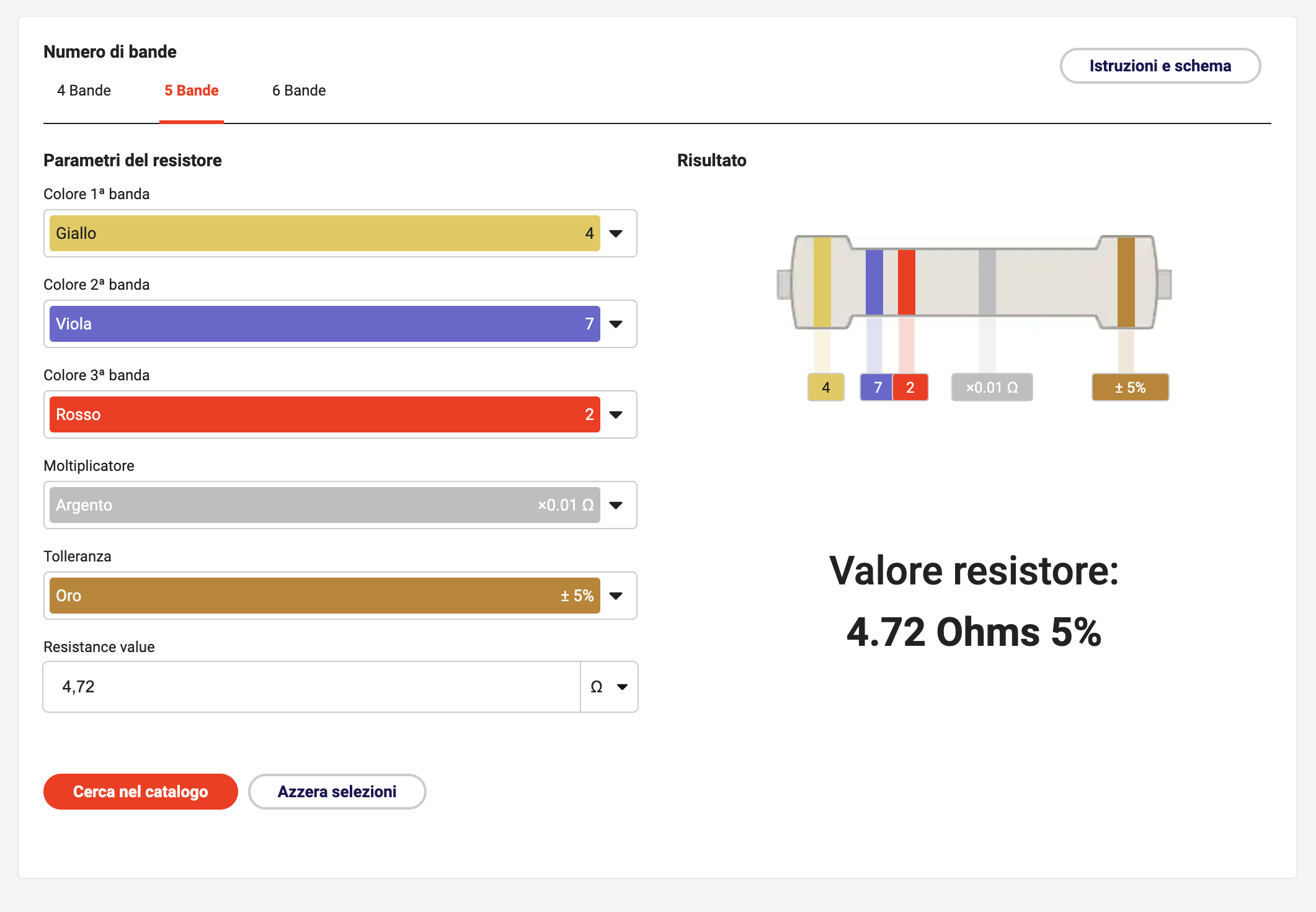This screenshot has width=1316, height=912.
Task: Switch to the 4 Bande tab
Action: (x=84, y=91)
